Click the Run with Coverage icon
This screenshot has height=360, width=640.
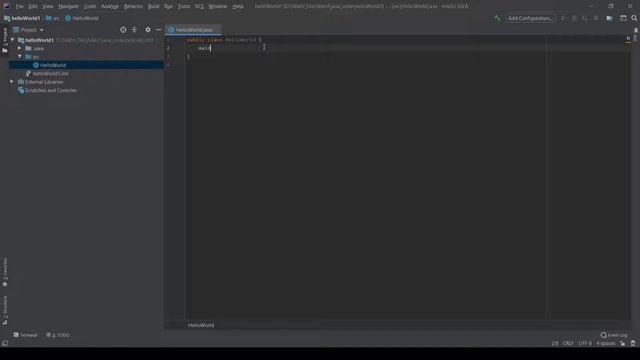tap(585, 18)
